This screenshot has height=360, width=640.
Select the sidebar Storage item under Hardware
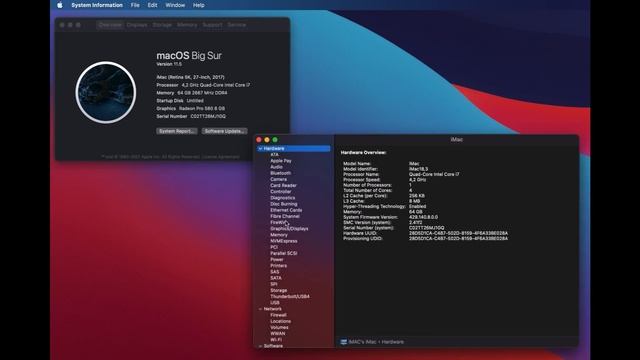click(279, 290)
